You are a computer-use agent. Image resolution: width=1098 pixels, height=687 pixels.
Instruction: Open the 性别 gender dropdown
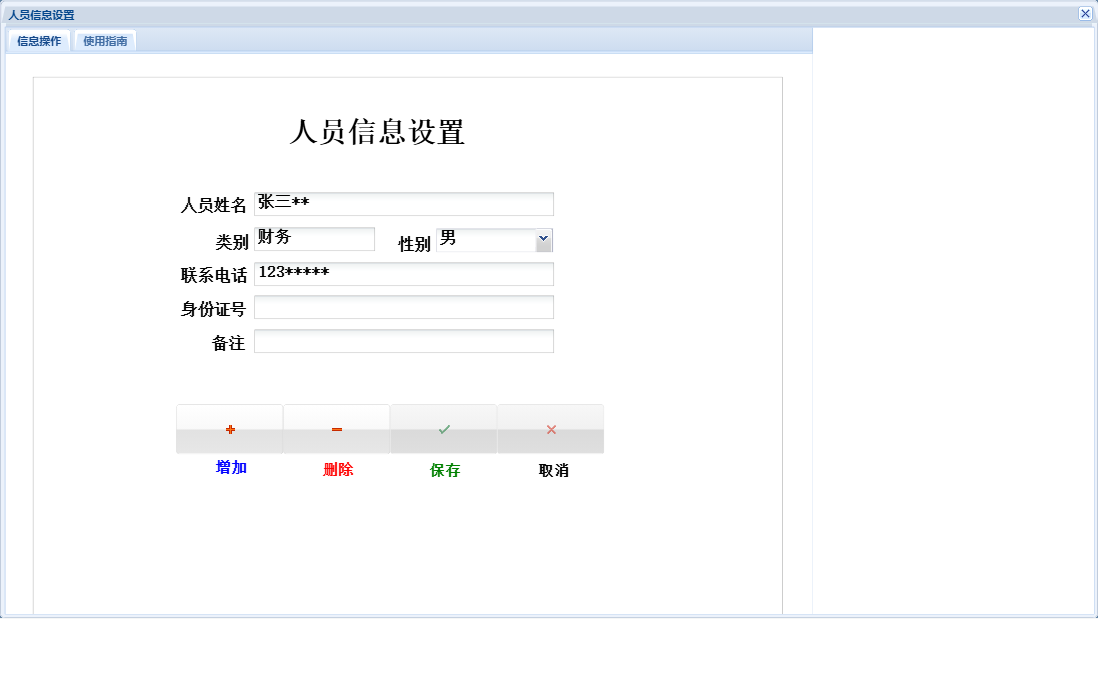[543, 240]
